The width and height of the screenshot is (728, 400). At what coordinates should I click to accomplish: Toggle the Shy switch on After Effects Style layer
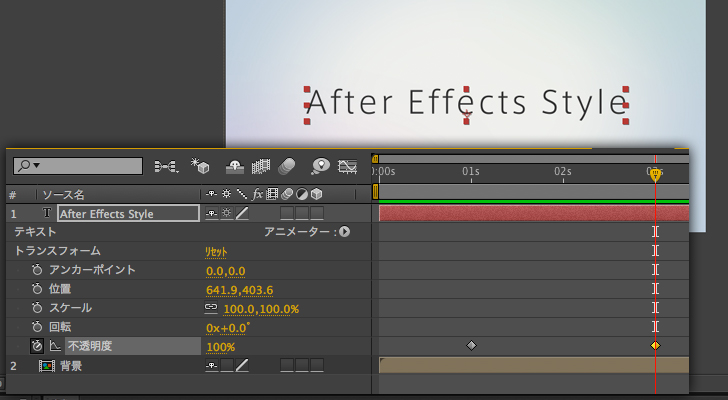pyautogui.click(x=212, y=213)
